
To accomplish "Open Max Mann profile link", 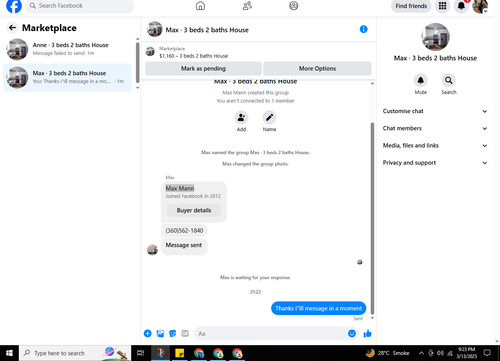I will click(x=180, y=188).
